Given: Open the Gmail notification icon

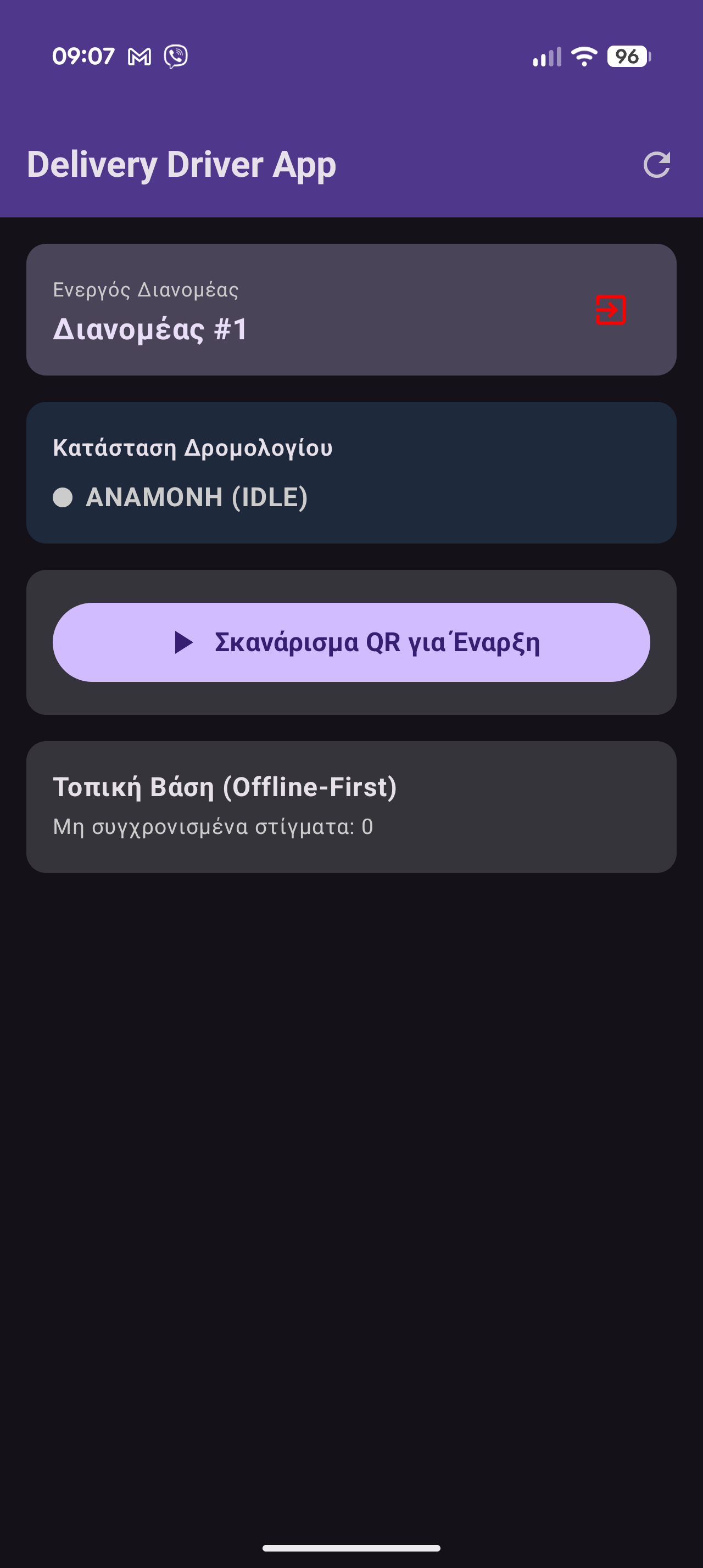Looking at the screenshot, I should (140, 57).
